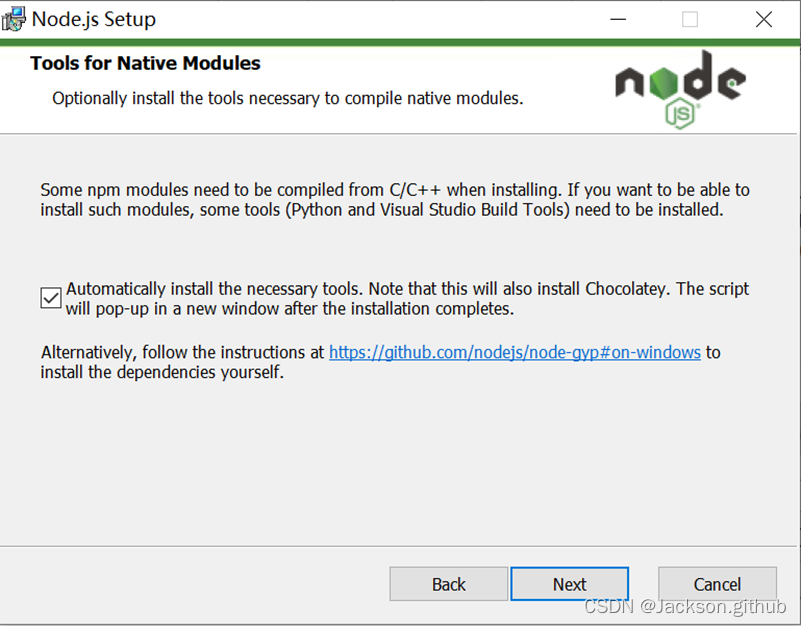Click the "Some npm modules" paragraph
This screenshot has width=801, height=626.
click(x=394, y=199)
